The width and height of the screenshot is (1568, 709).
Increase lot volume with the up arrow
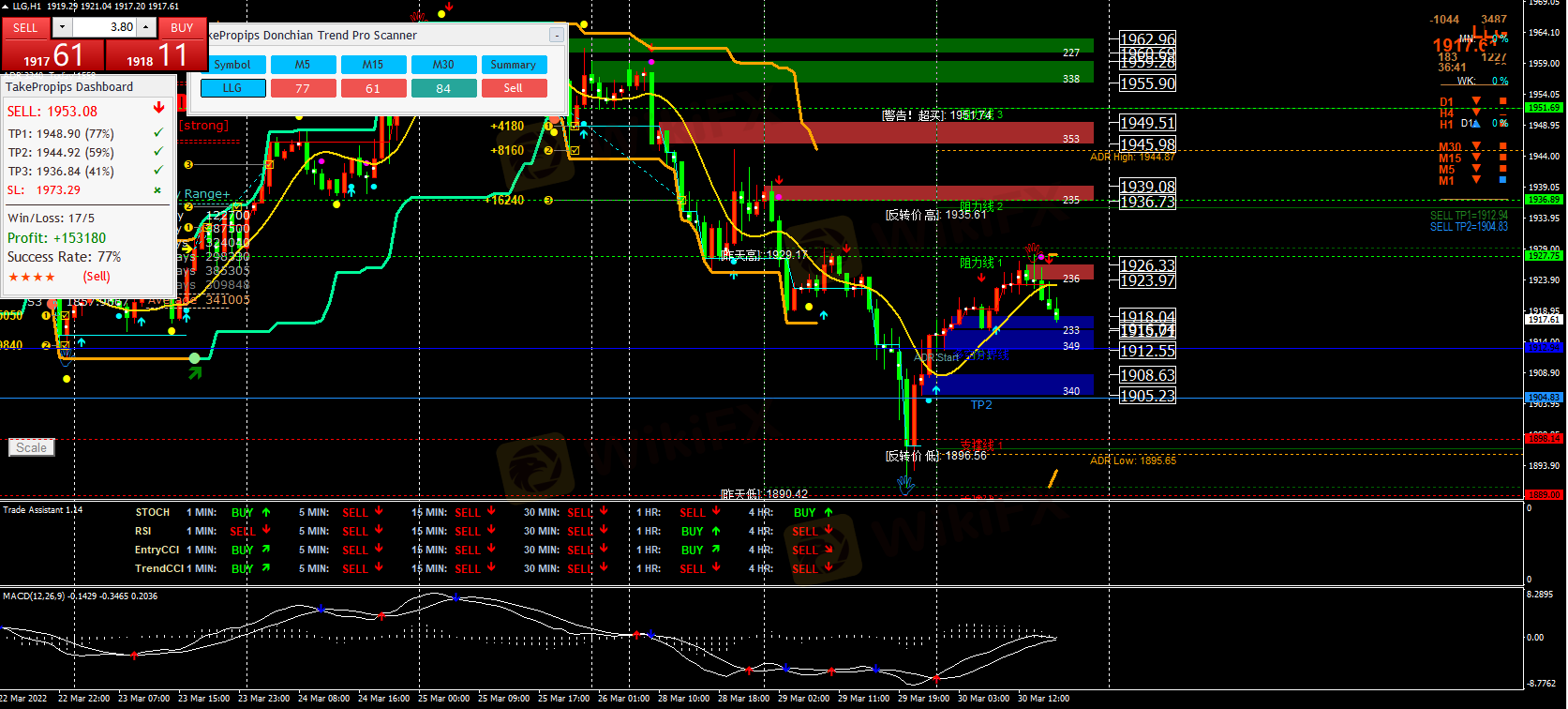click(x=146, y=27)
